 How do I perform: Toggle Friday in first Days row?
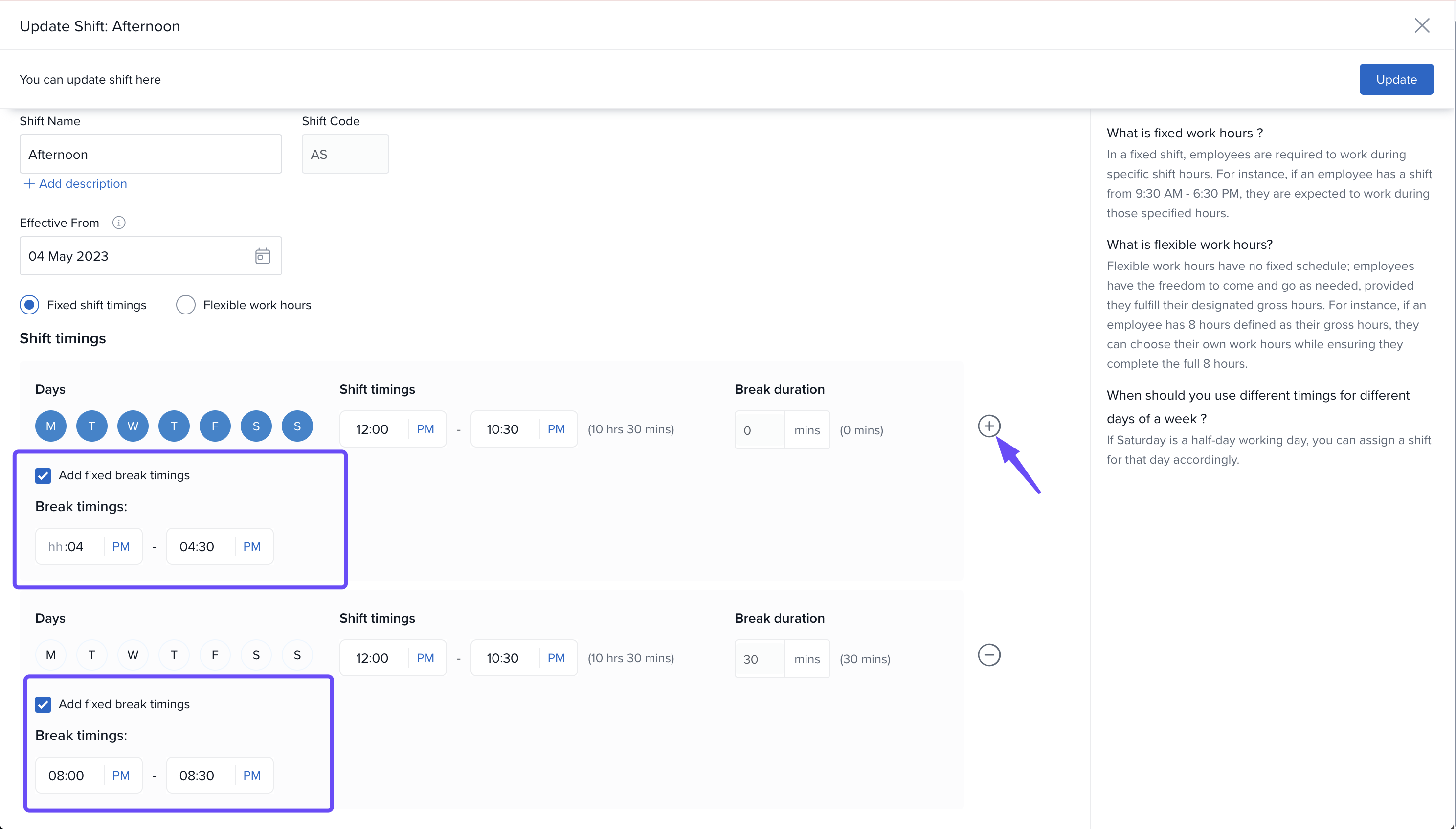point(215,426)
